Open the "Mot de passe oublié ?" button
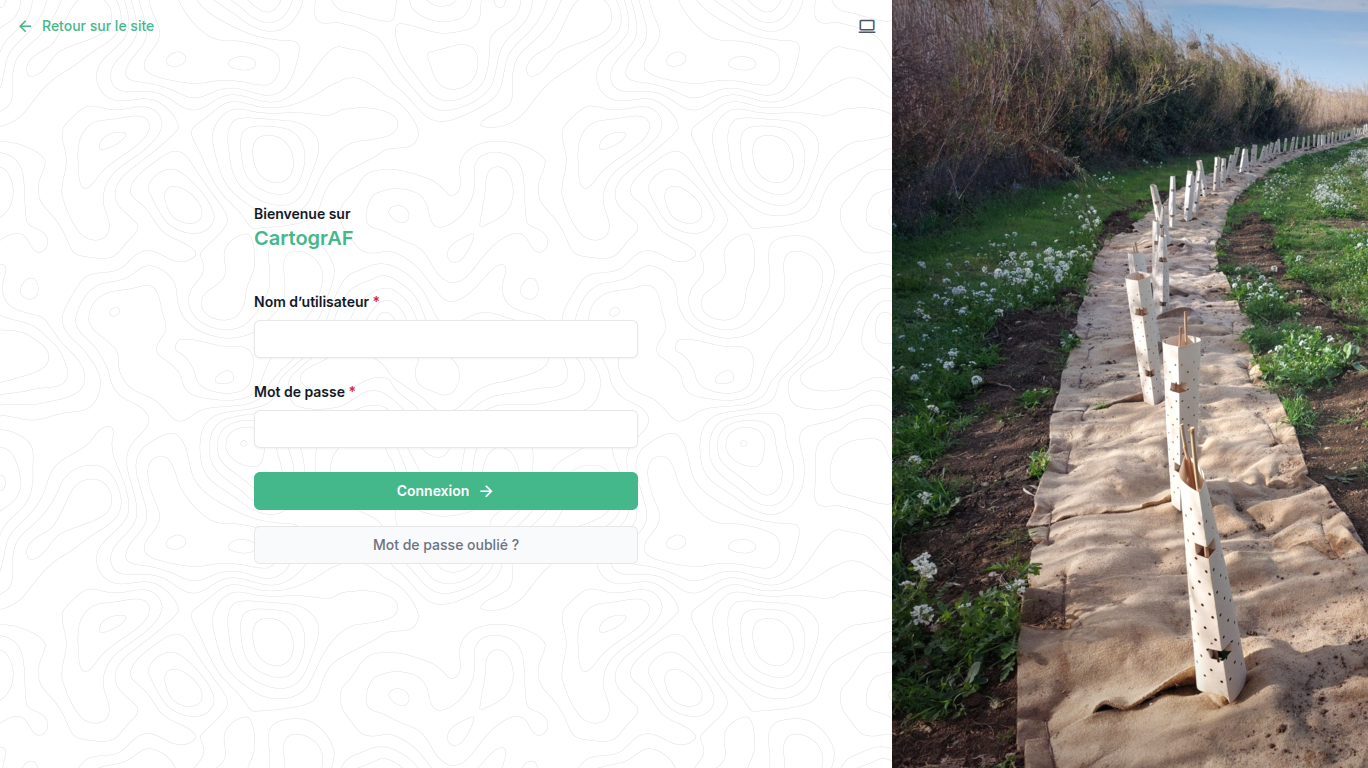This screenshot has height=768, width=1368. [446, 545]
